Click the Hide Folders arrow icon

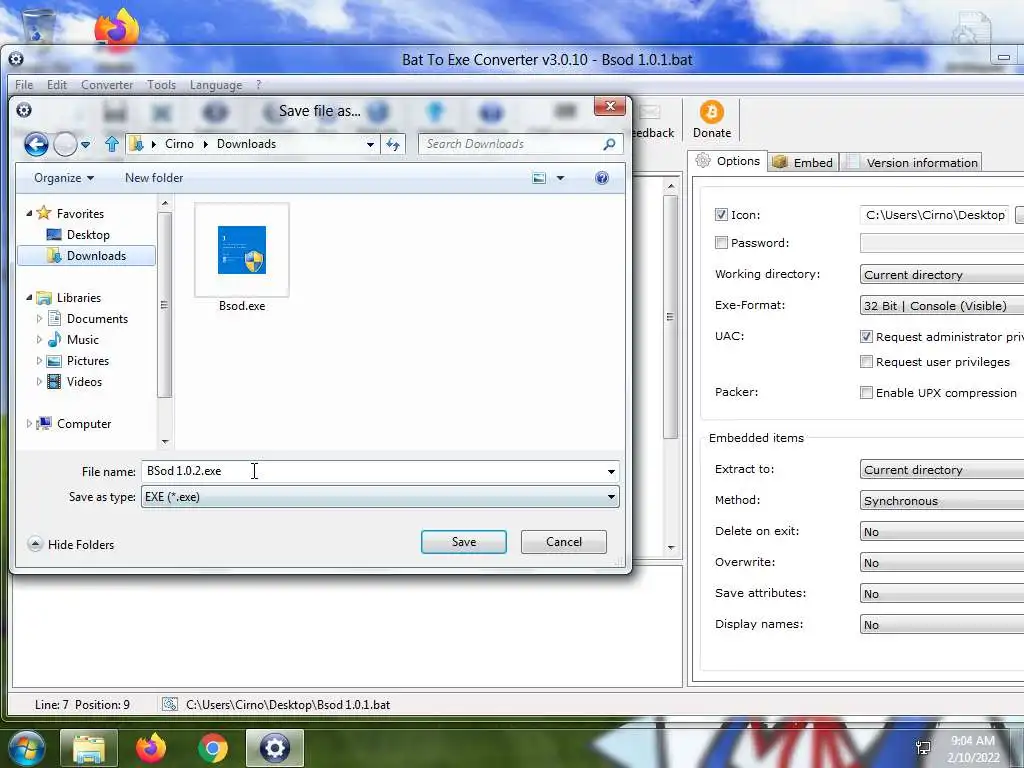[35, 544]
